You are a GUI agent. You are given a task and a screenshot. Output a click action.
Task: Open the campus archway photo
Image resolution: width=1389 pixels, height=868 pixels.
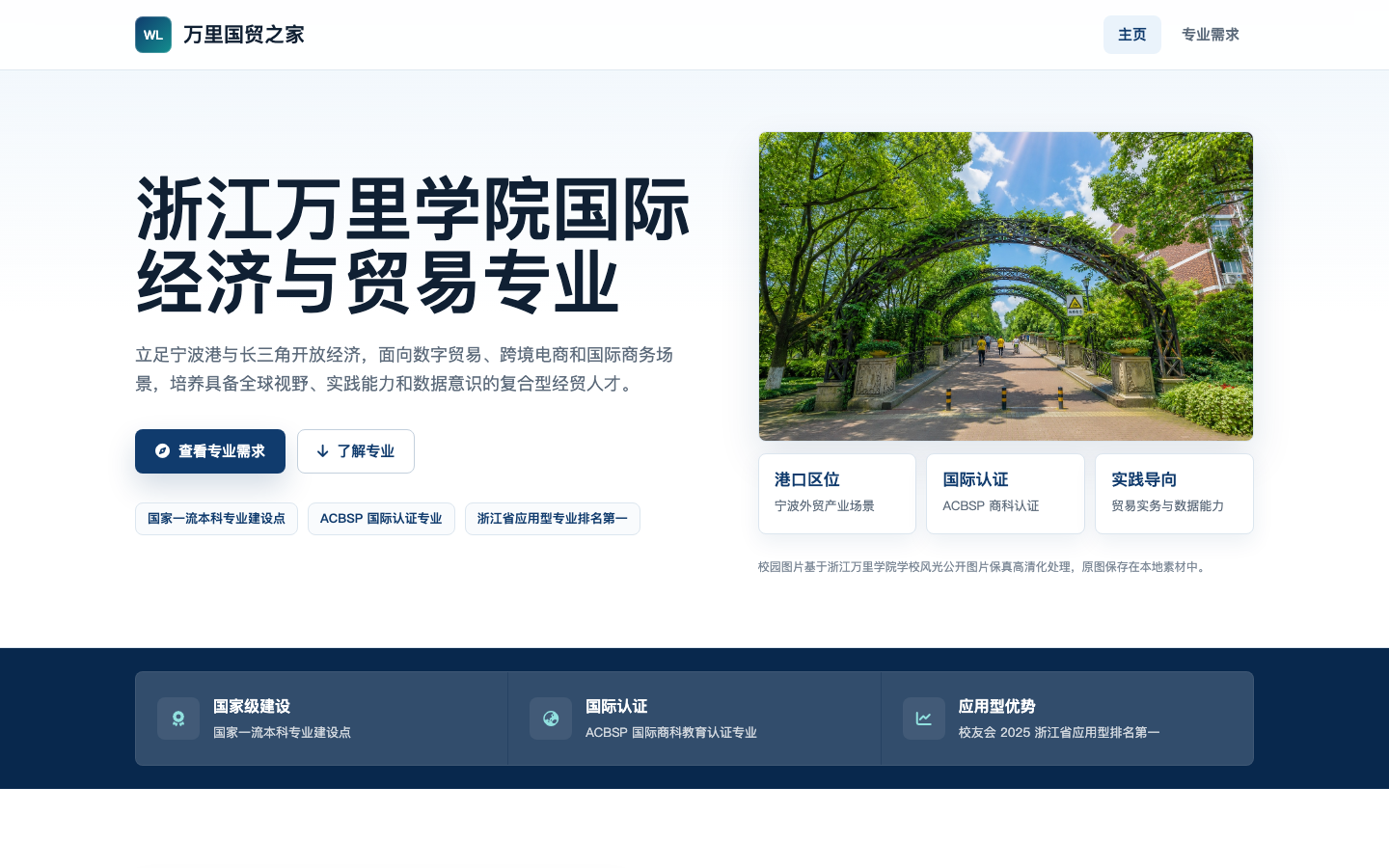pyautogui.click(x=1006, y=286)
